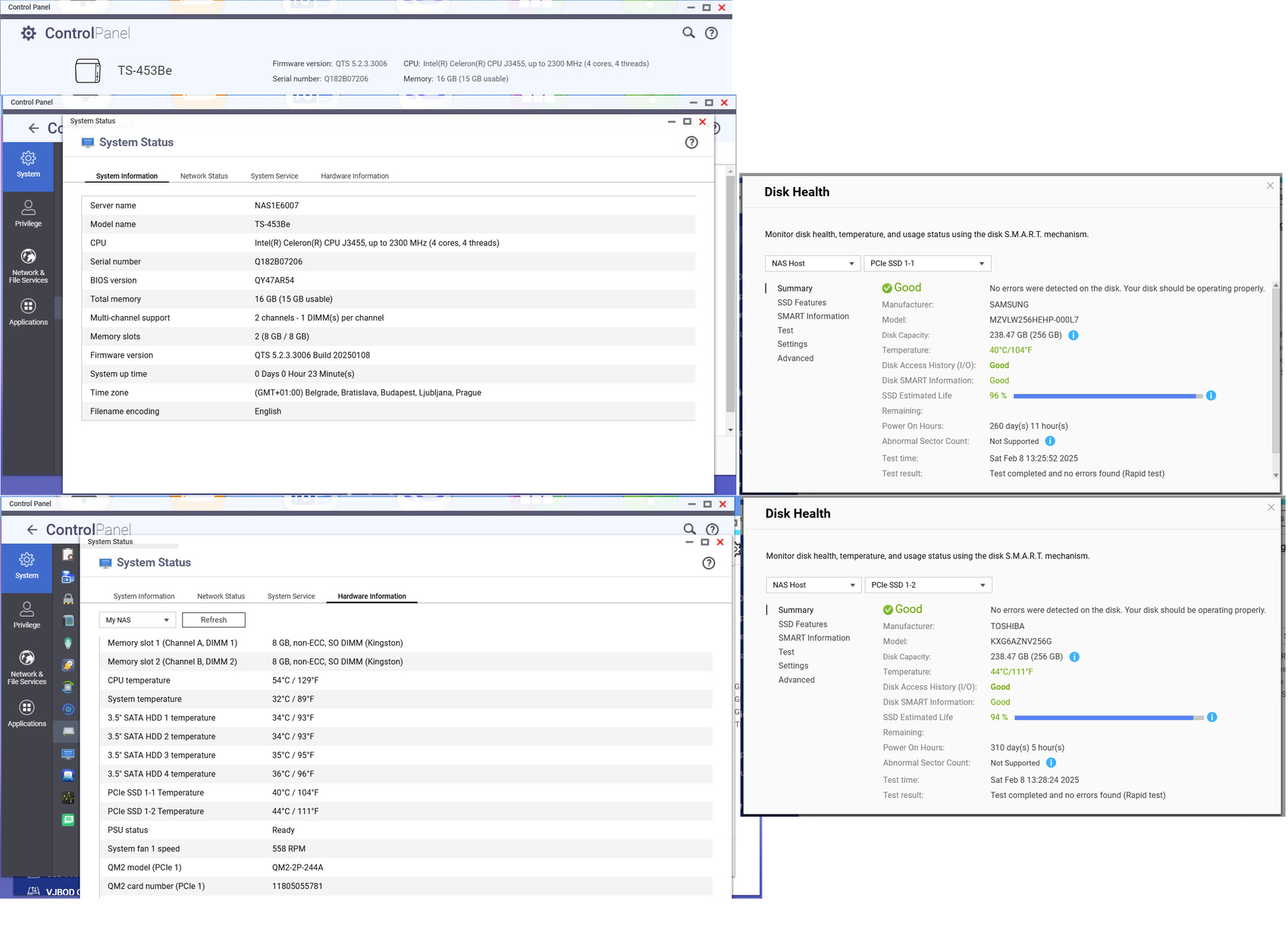The width and height of the screenshot is (1288, 935).
Task: Open Applications in the bottom Control Panel sidebar
Action: pos(27,714)
